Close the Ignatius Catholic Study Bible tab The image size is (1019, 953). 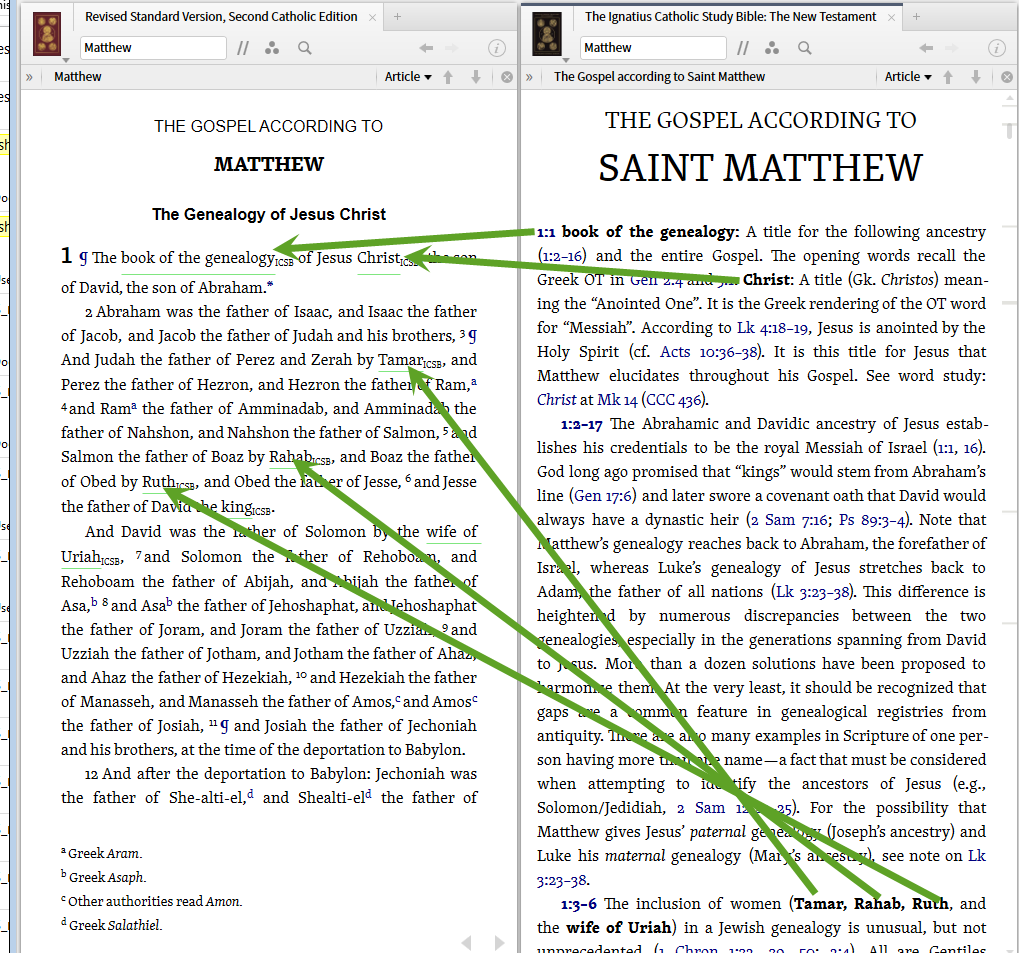pyautogui.click(x=891, y=18)
